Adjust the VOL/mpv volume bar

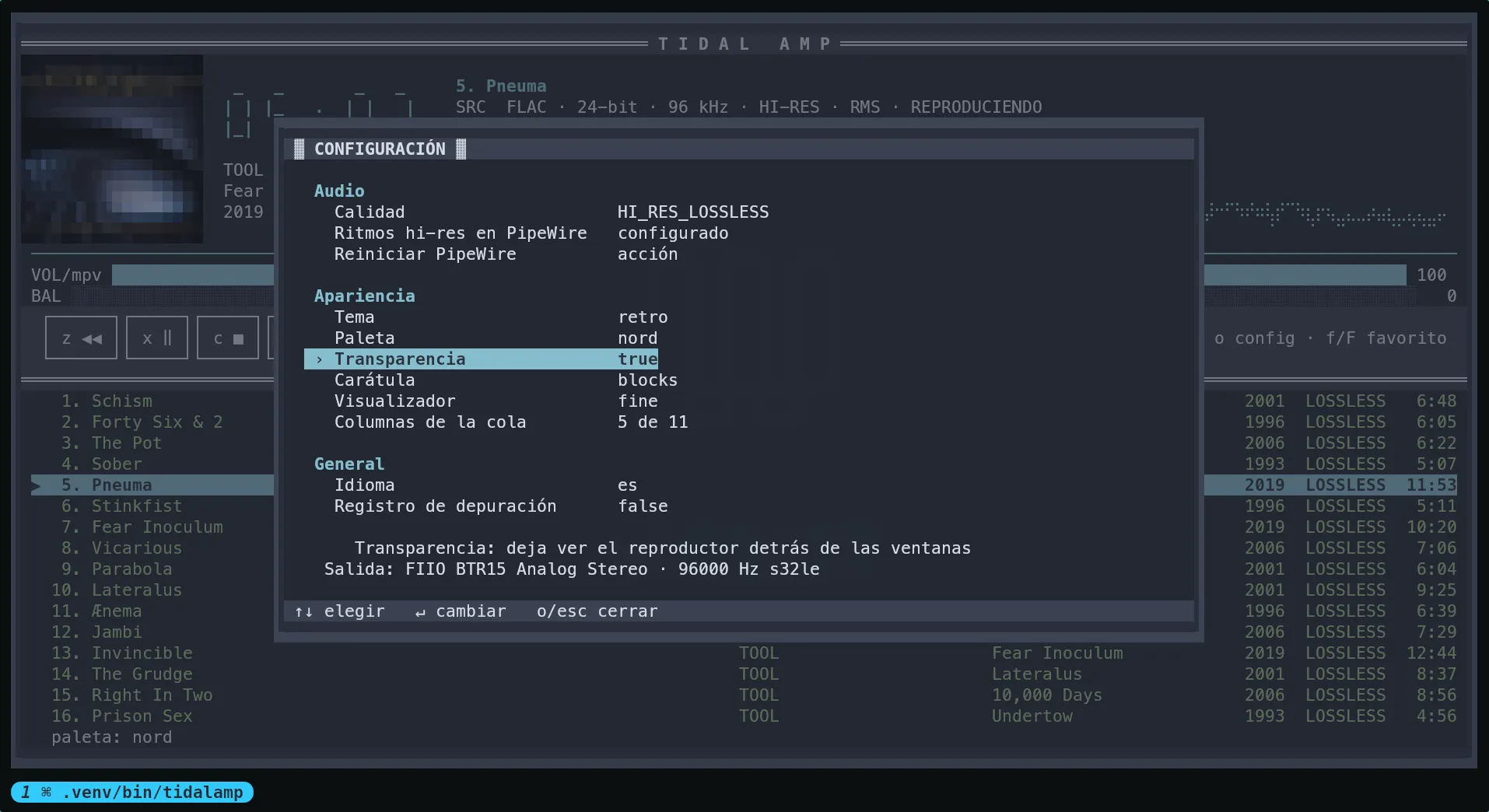[759, 275]
